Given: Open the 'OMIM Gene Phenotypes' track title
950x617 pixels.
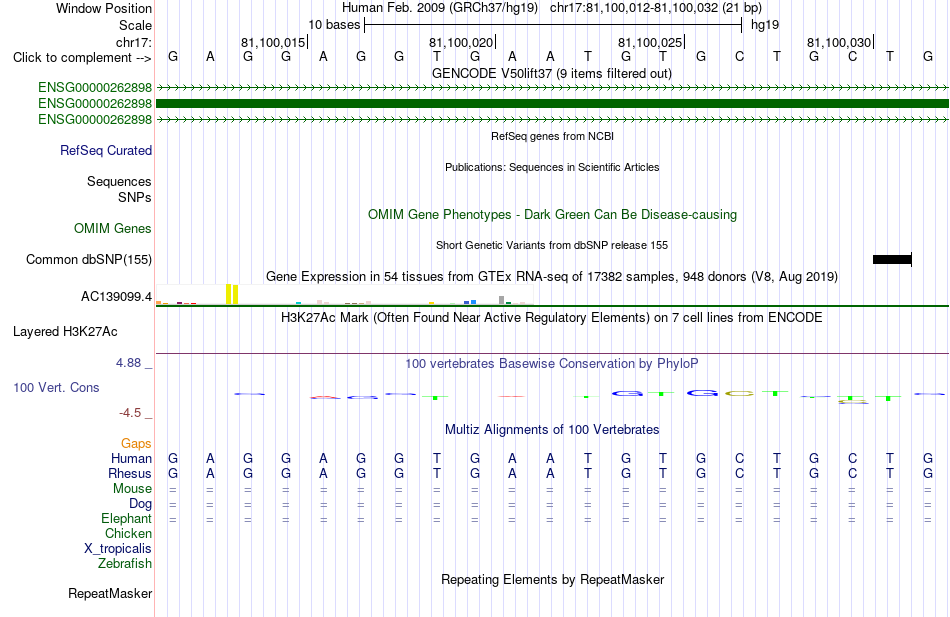Looking at the screenshot, I should click(552, 215).
